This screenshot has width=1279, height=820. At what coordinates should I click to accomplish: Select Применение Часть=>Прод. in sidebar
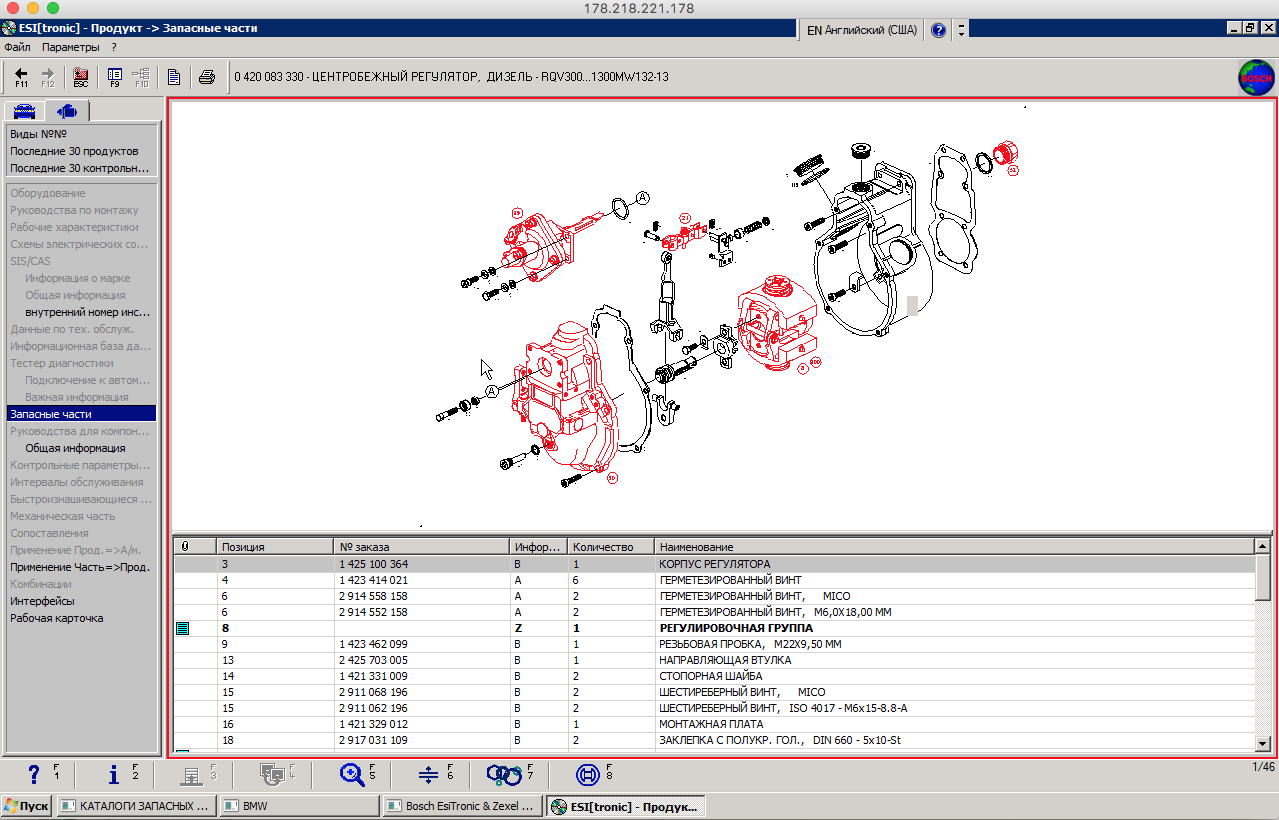pyautogui.click(x=80, y=567)
